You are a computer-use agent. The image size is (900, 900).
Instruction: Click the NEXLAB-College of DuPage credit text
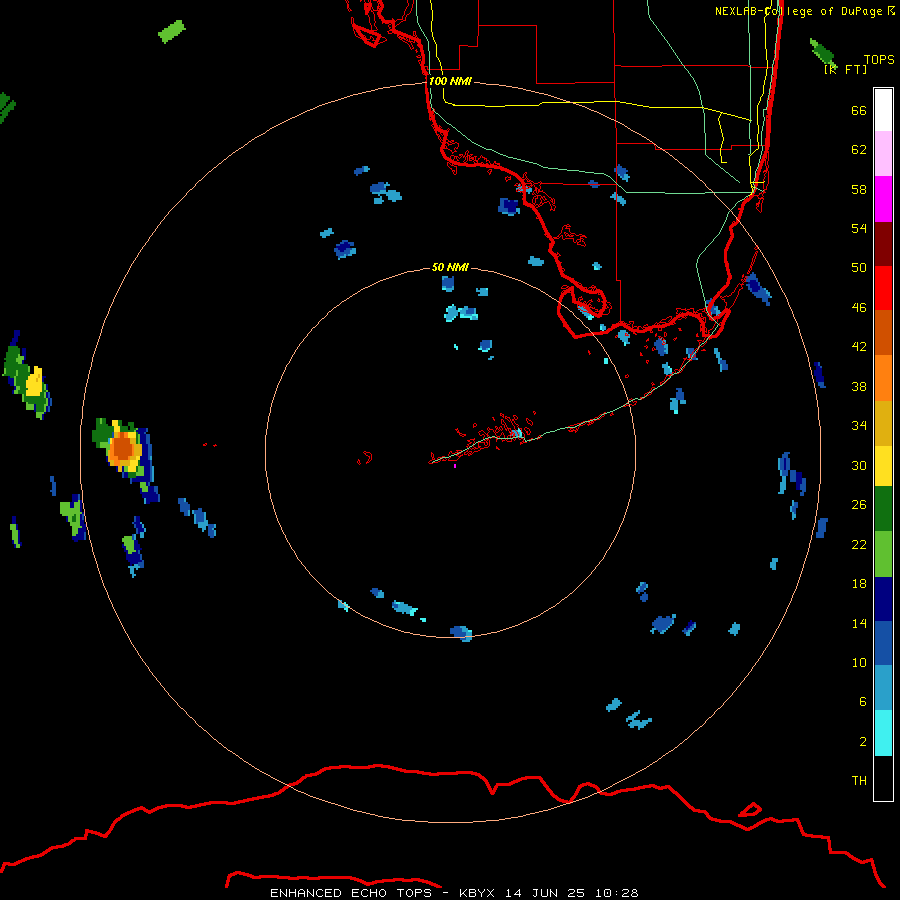[804, 11]
